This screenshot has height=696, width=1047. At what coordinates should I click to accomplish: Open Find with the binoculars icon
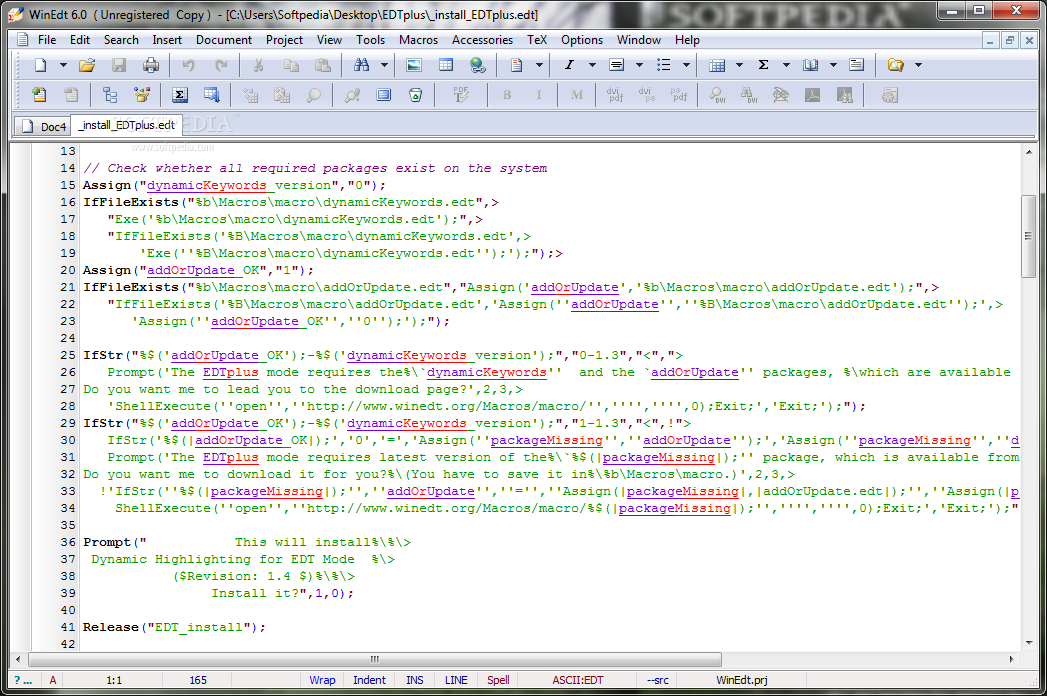click(x=362, y=65)
